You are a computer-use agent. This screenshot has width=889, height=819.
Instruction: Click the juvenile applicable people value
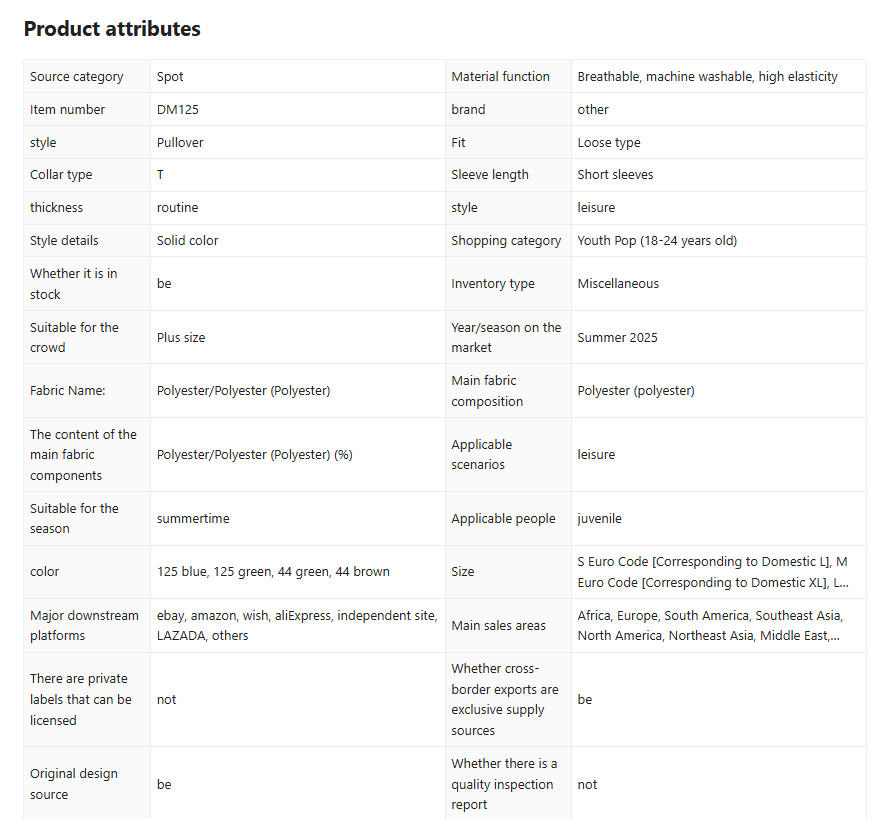click(599, 518)
